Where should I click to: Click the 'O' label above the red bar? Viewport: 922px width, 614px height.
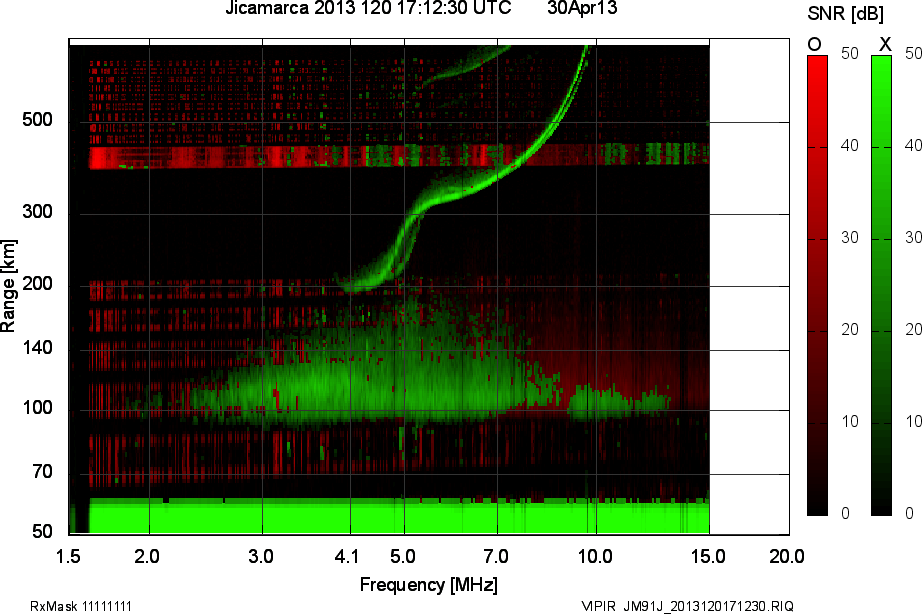click(814, 45)
